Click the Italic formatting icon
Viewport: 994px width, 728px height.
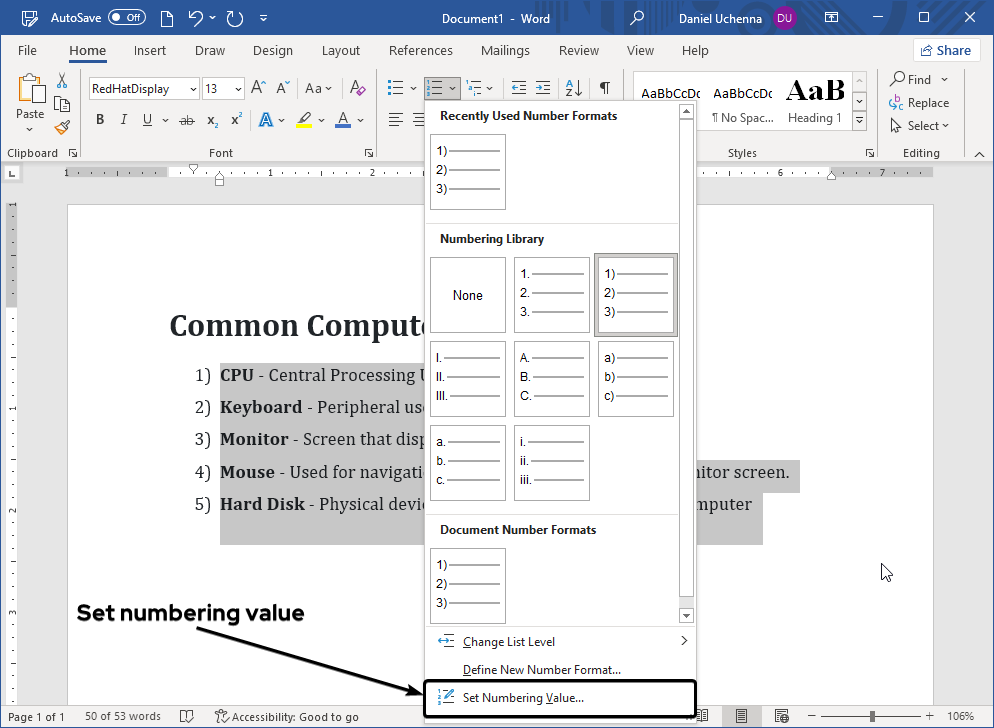[124, 120]
